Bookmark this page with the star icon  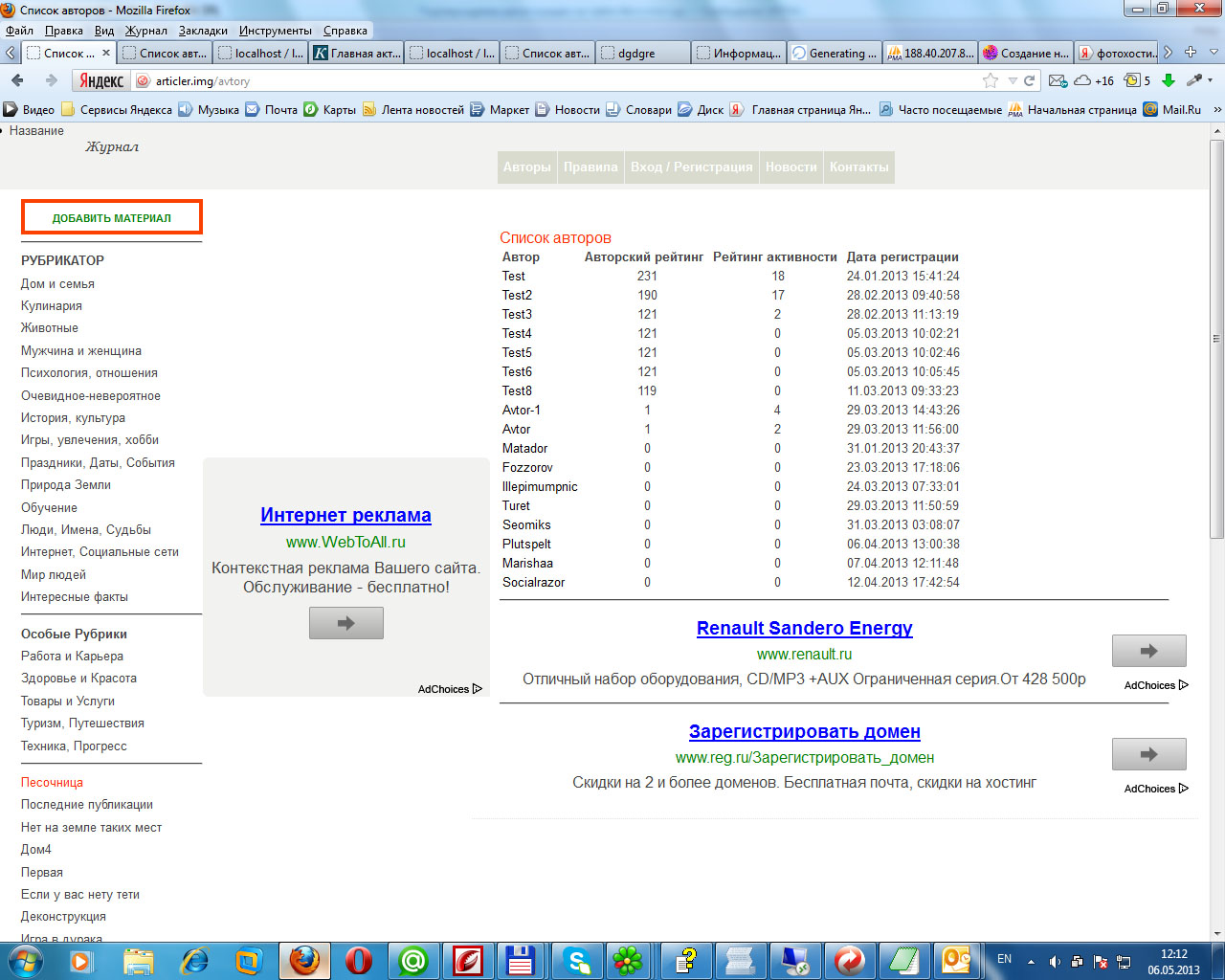pyautogui.click(x=991, y=80)
